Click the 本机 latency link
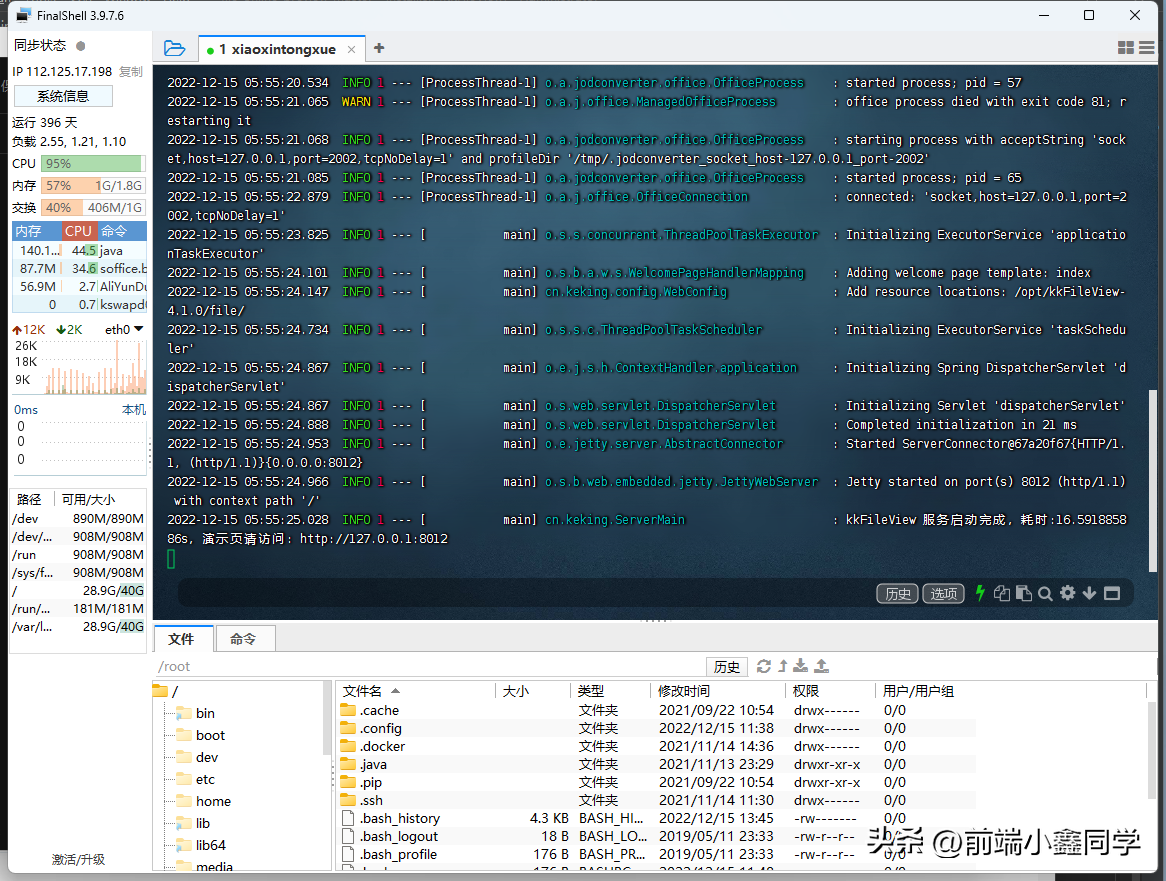 tap(134, 410)
